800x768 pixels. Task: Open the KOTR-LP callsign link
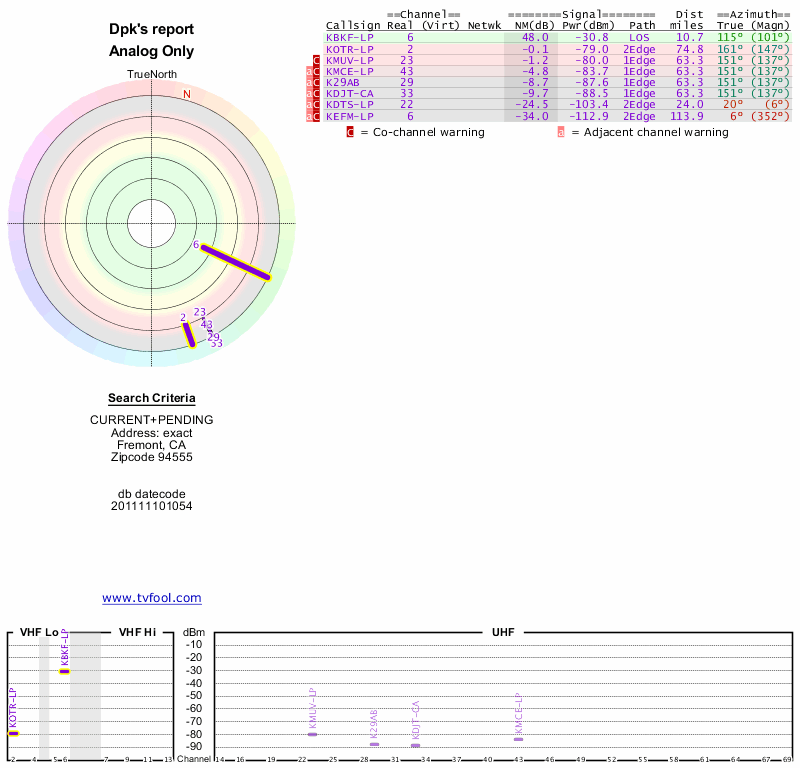[x=349, y=48]
